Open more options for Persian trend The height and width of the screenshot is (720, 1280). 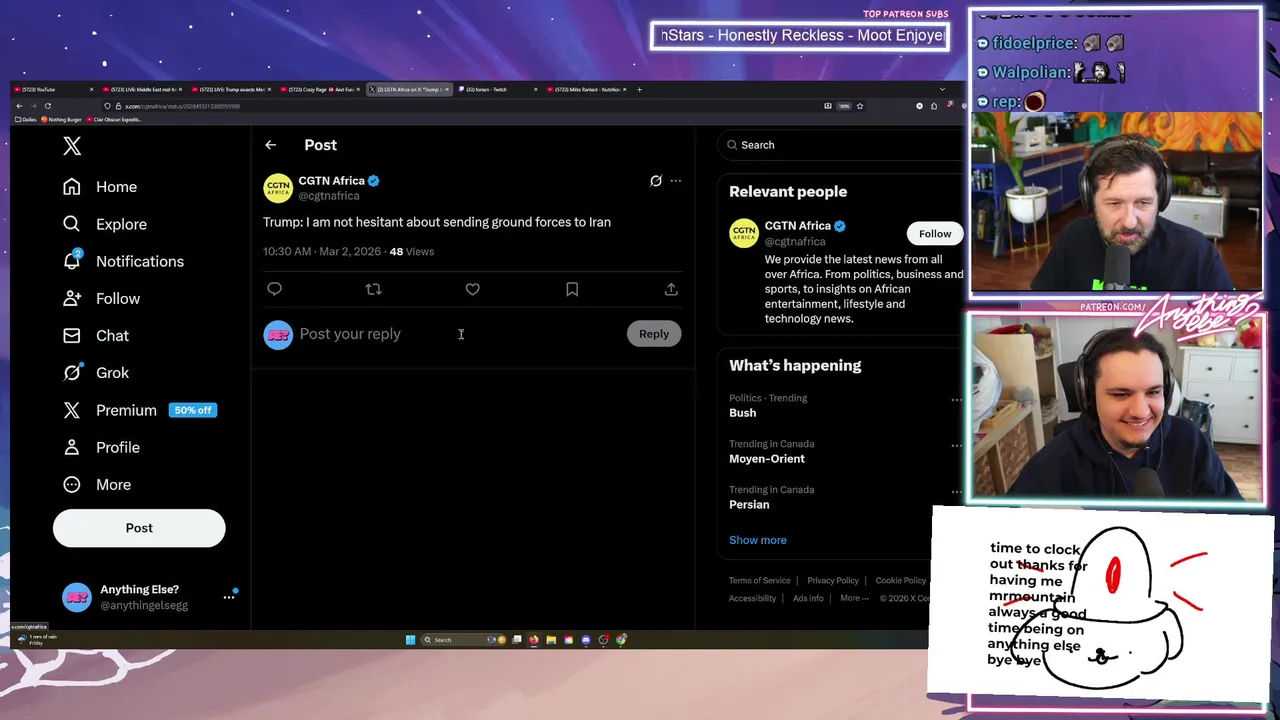[x=957, y=492]
